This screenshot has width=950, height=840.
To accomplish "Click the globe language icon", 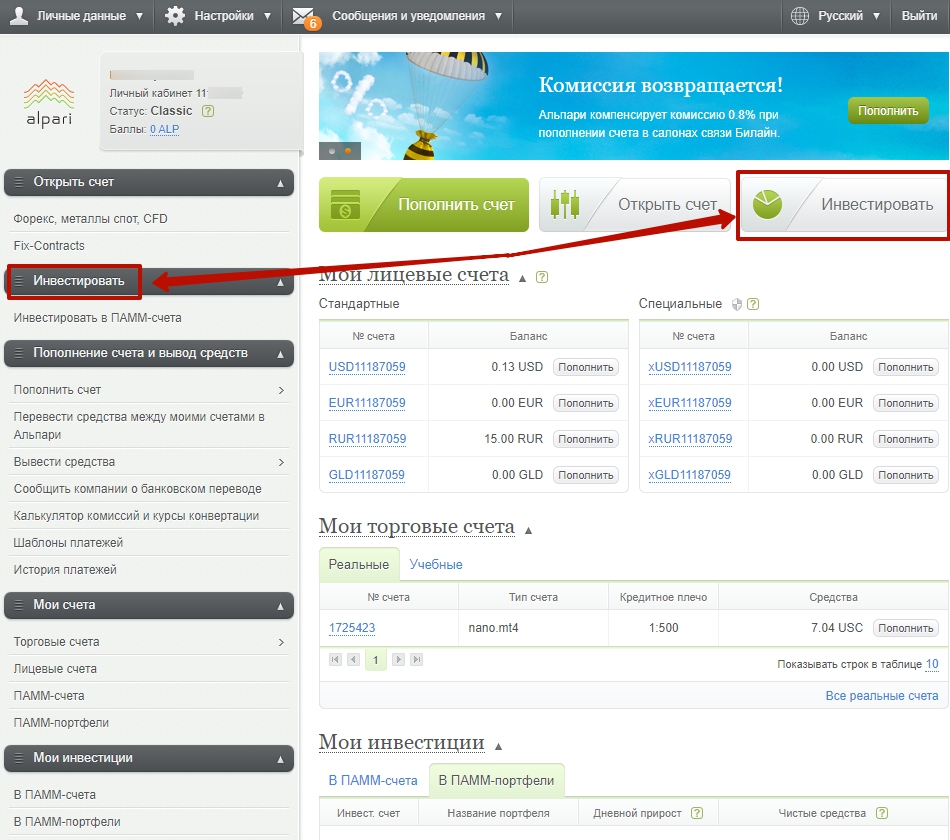I will pos(799,16).
